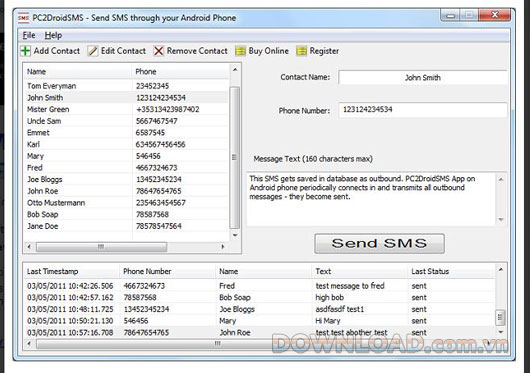Click history text 'Hi Mary'

[x=328, y=321]
